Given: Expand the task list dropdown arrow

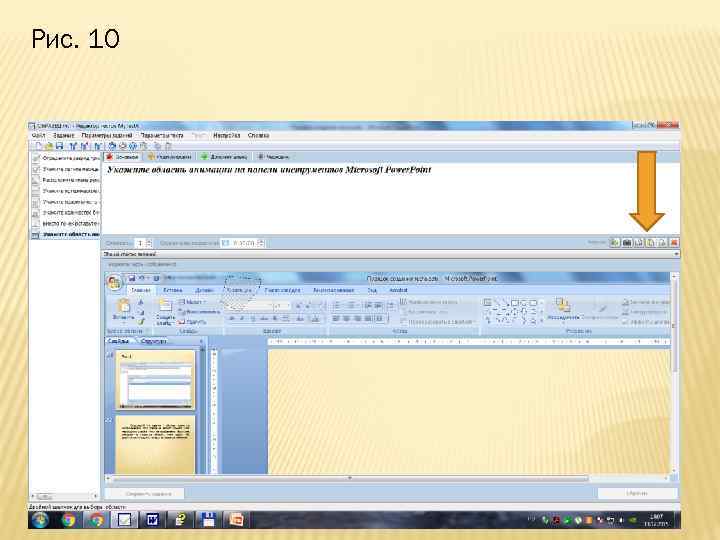Looking at the screenshot, I should pos(676,254).
